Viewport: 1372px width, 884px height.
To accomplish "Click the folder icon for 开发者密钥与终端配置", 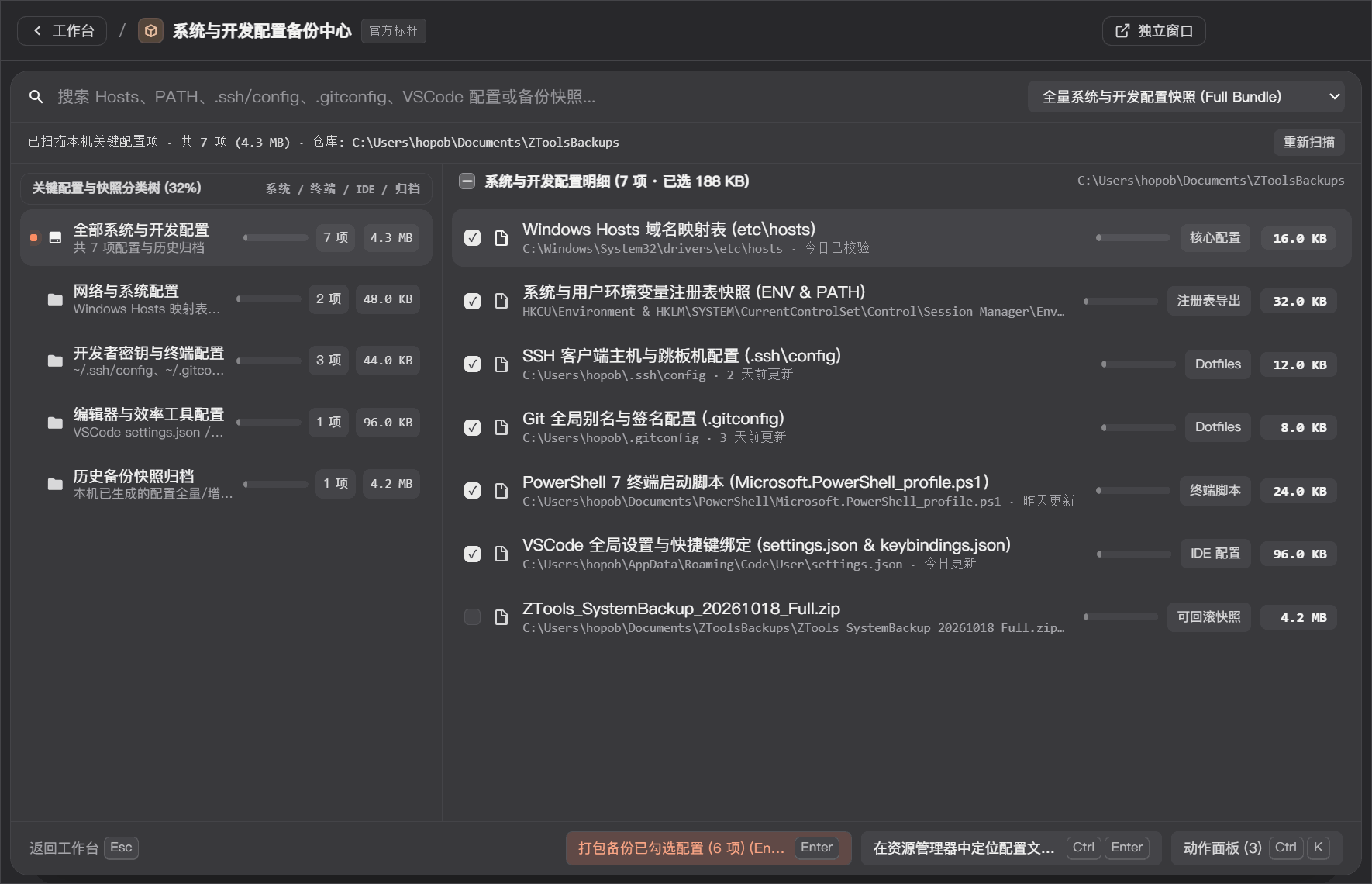I will 55,361.
